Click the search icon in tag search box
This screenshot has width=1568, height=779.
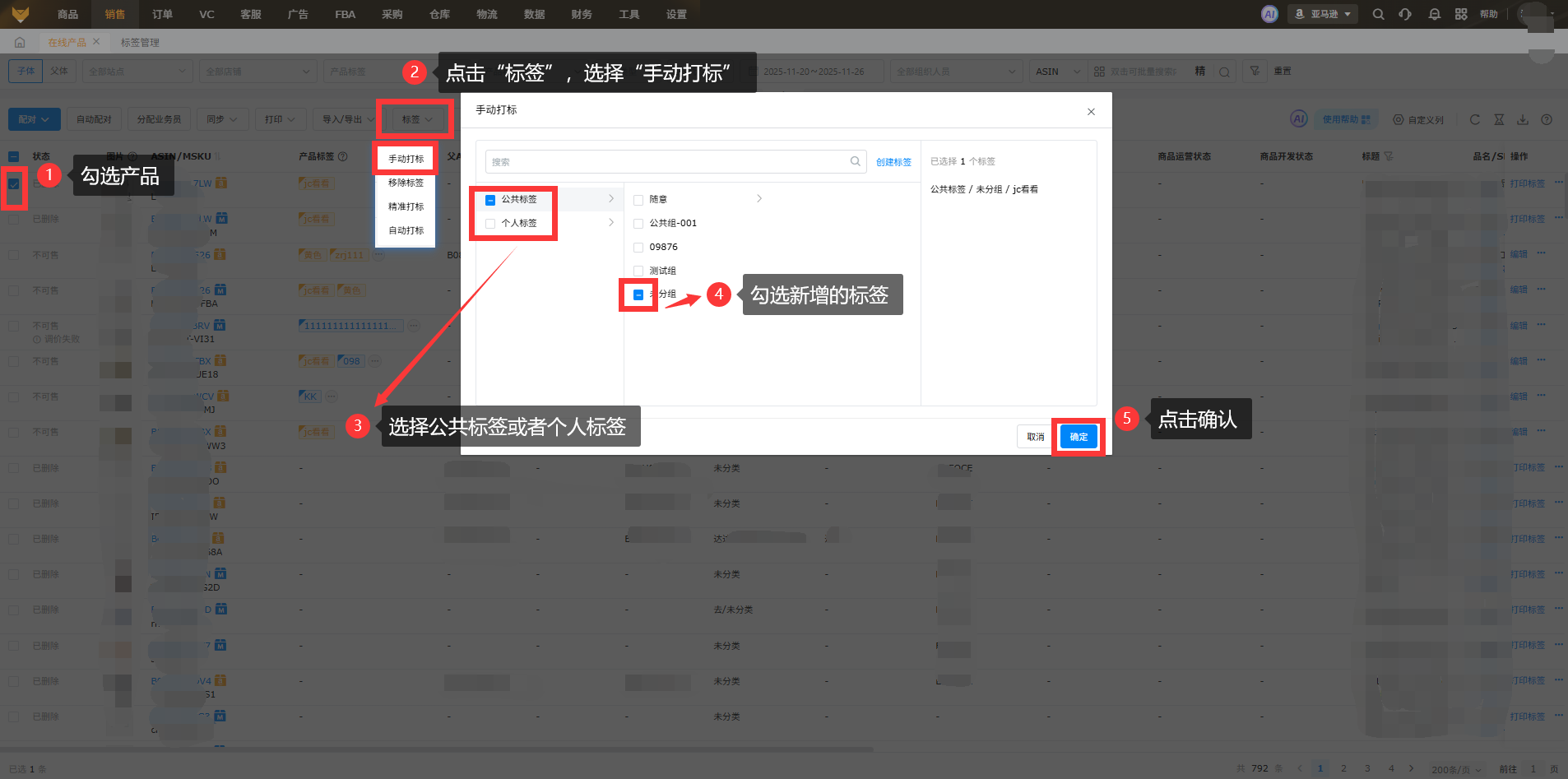click(856, 161)
